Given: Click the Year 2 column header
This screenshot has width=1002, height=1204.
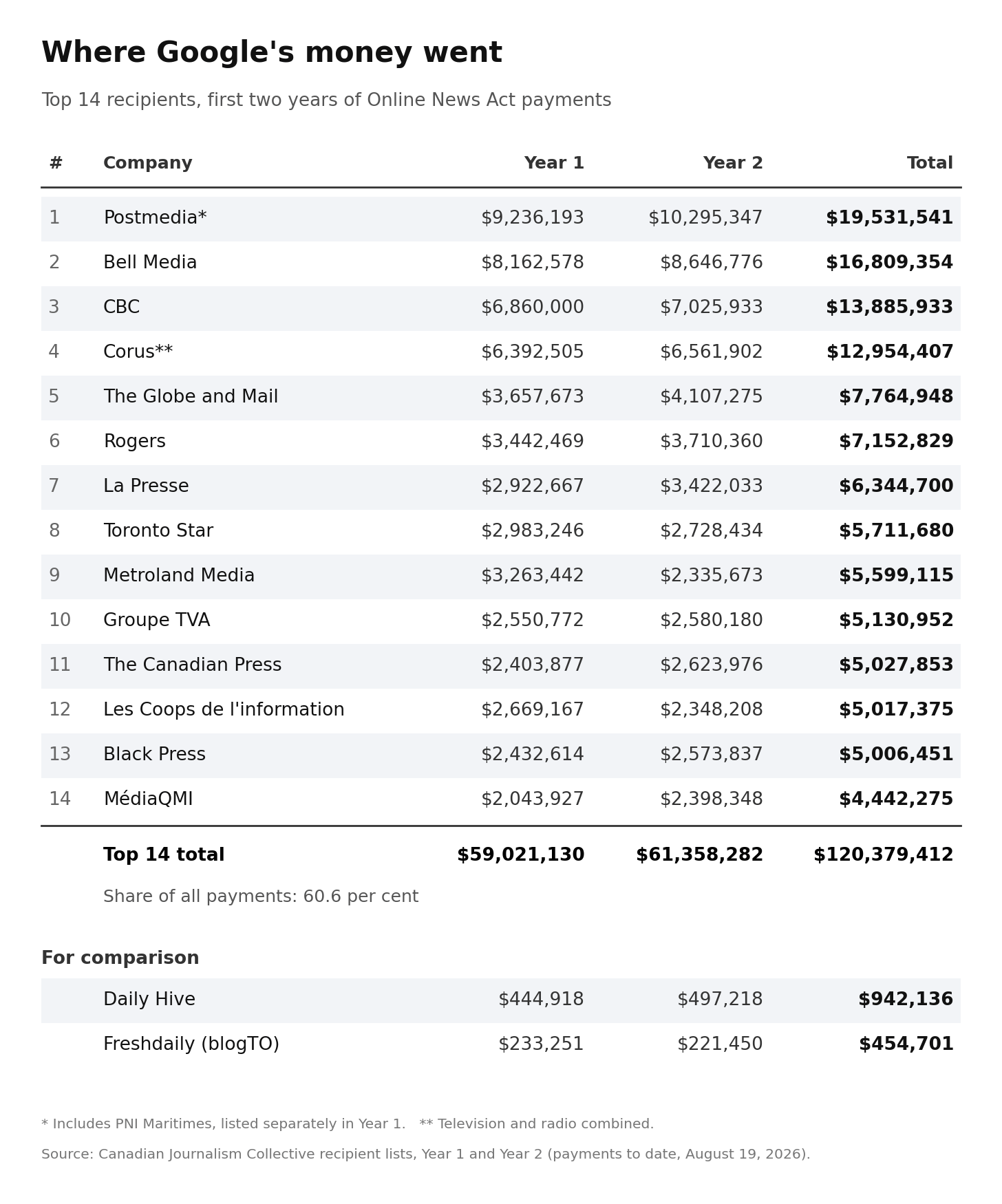Looking at the screenshot, I should point(733,164).
